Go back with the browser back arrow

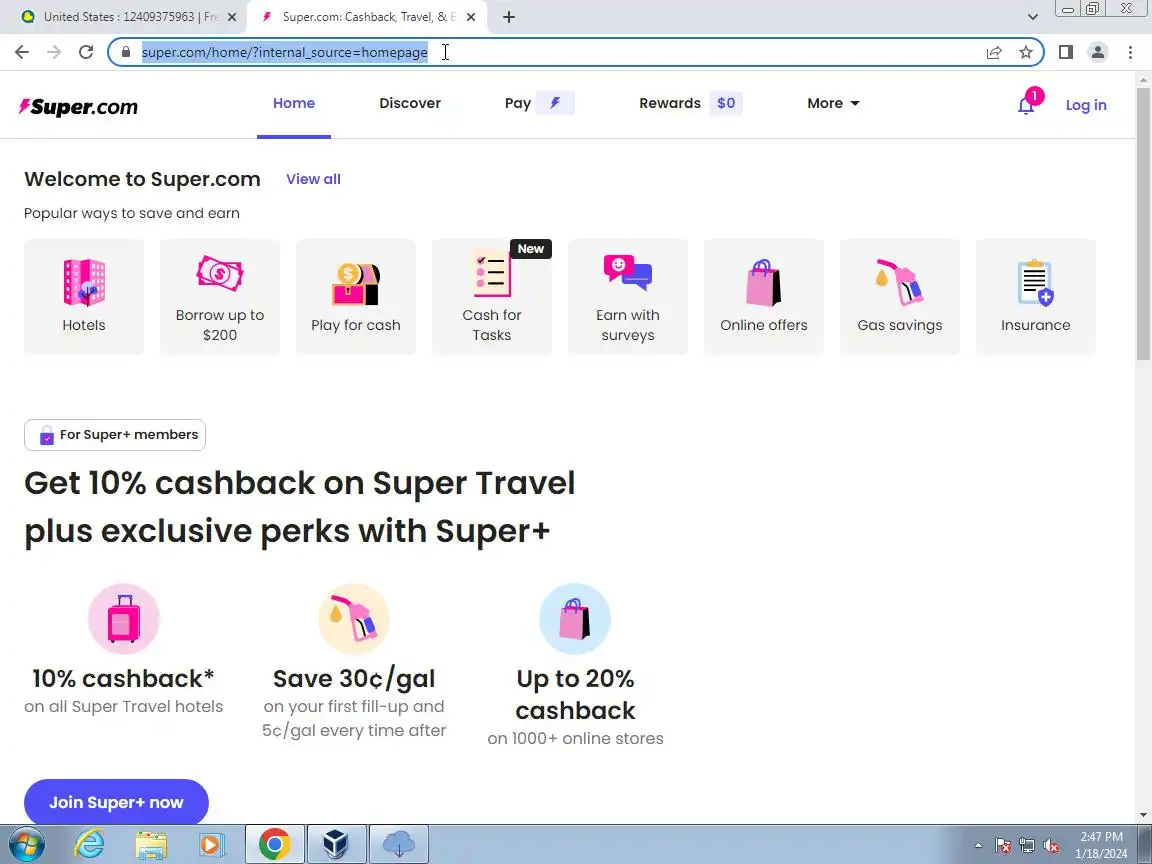tap(22, 52)
